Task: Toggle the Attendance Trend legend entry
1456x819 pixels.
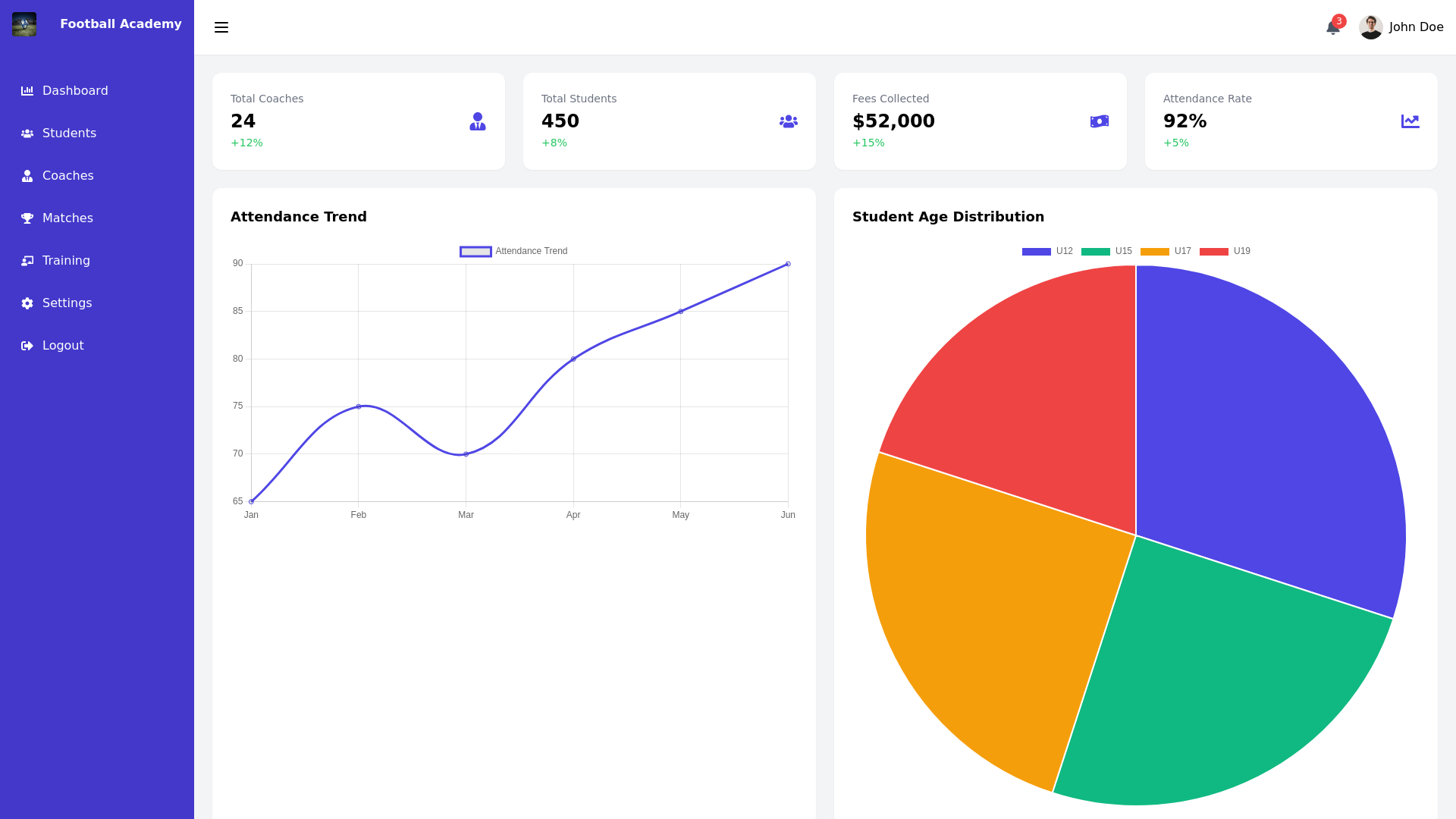Action: click(x=513, y=251)
